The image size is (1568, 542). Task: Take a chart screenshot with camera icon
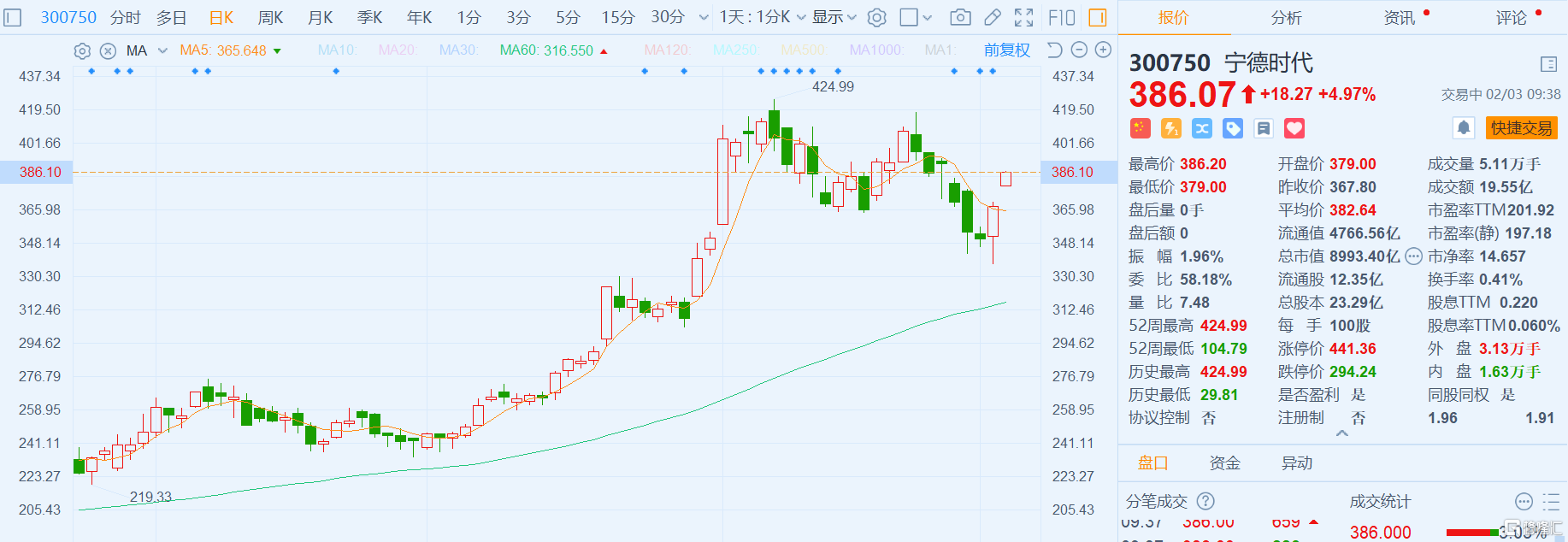(x=961, y=17)
